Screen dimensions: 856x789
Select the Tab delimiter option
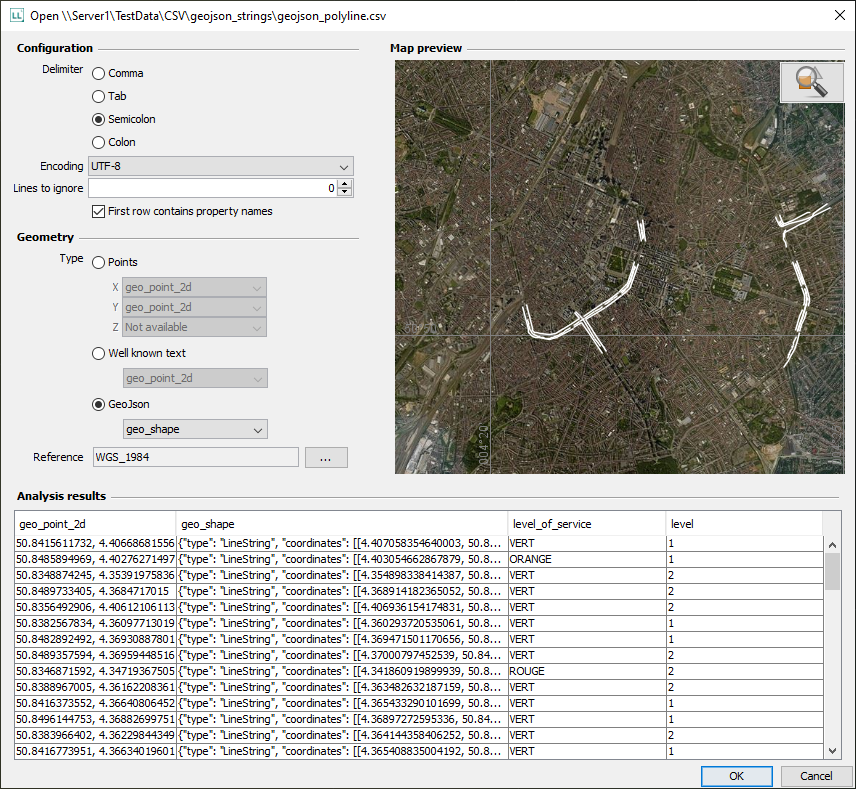click(109, 96)
